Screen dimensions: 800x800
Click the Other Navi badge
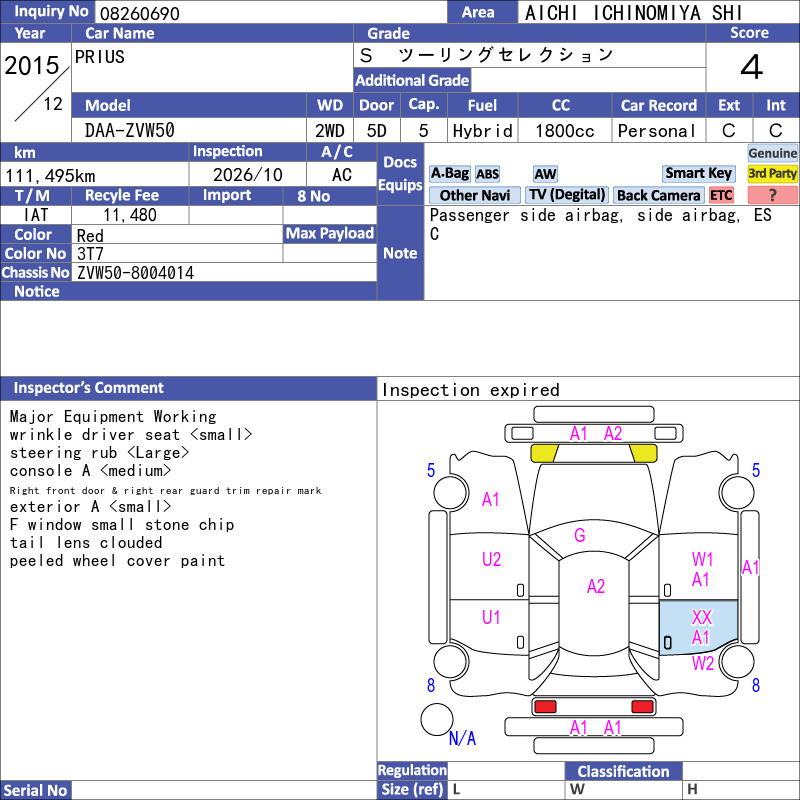[x=475, y=195]
